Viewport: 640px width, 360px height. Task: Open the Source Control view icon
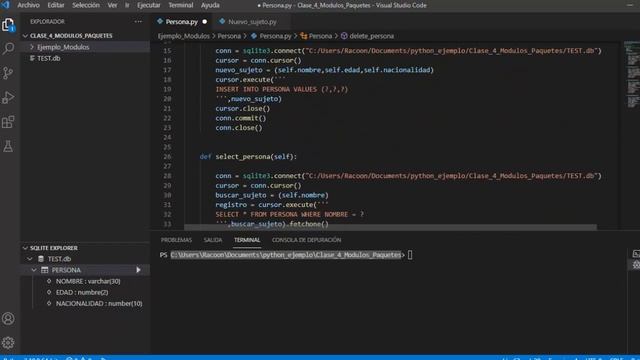8,73
